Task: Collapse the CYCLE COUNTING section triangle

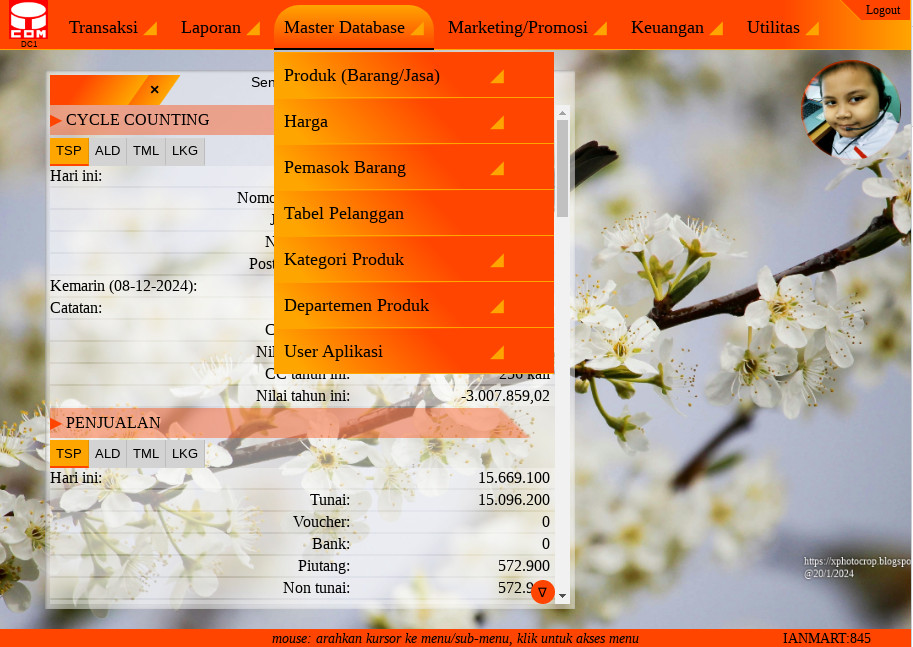Action: tap(56, 121)
